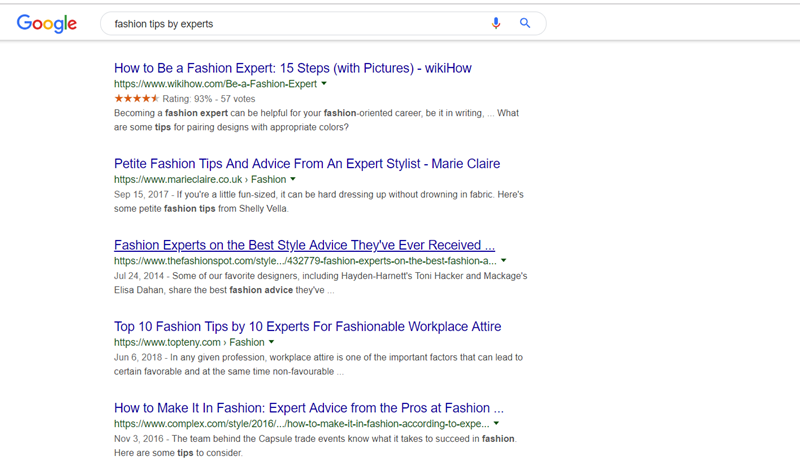Expand dropdown arrow beside complex.com URL
This screenshot has height=475, width=800.
coord(496,424)
